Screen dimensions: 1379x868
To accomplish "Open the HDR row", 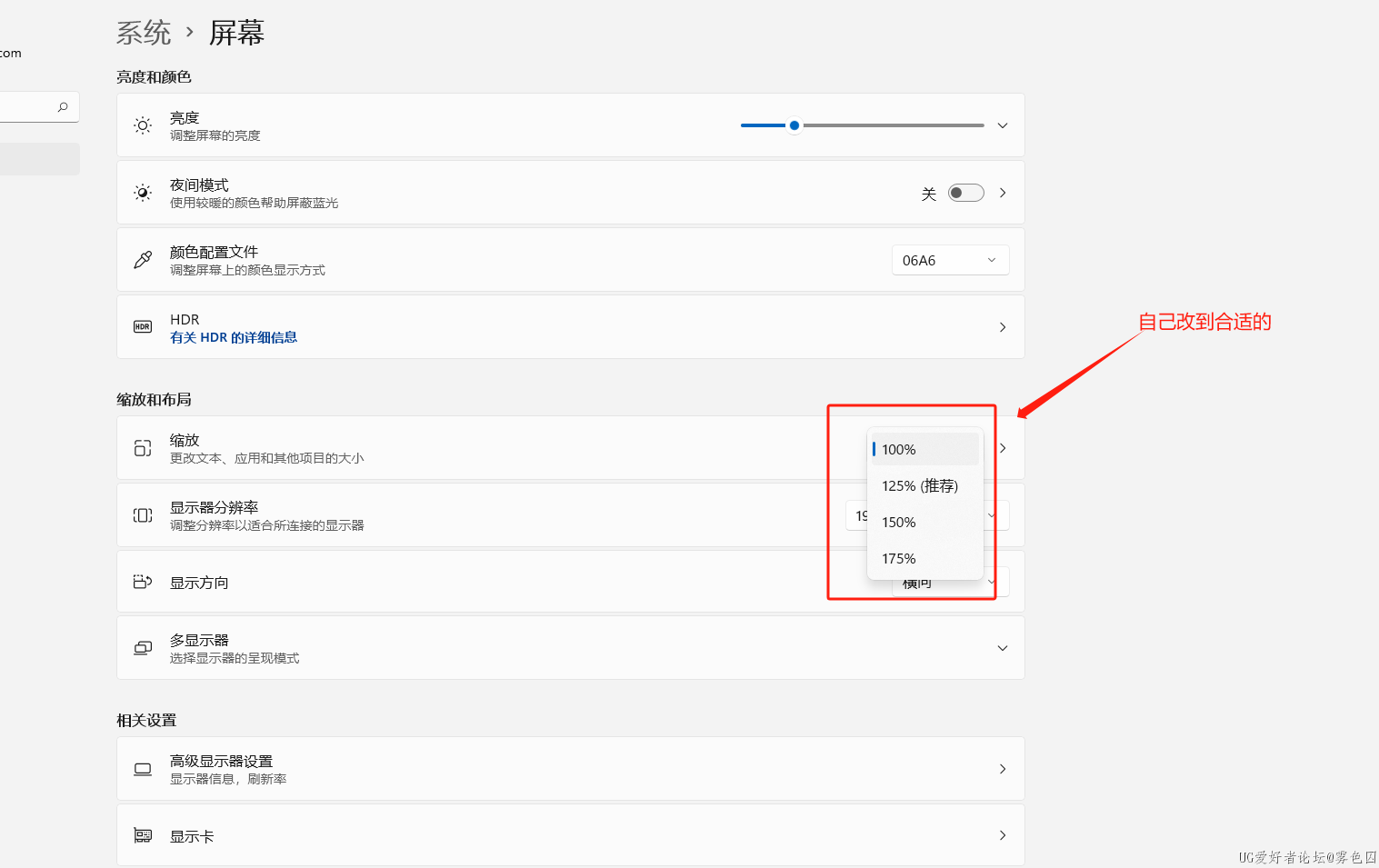I will 571,327.
